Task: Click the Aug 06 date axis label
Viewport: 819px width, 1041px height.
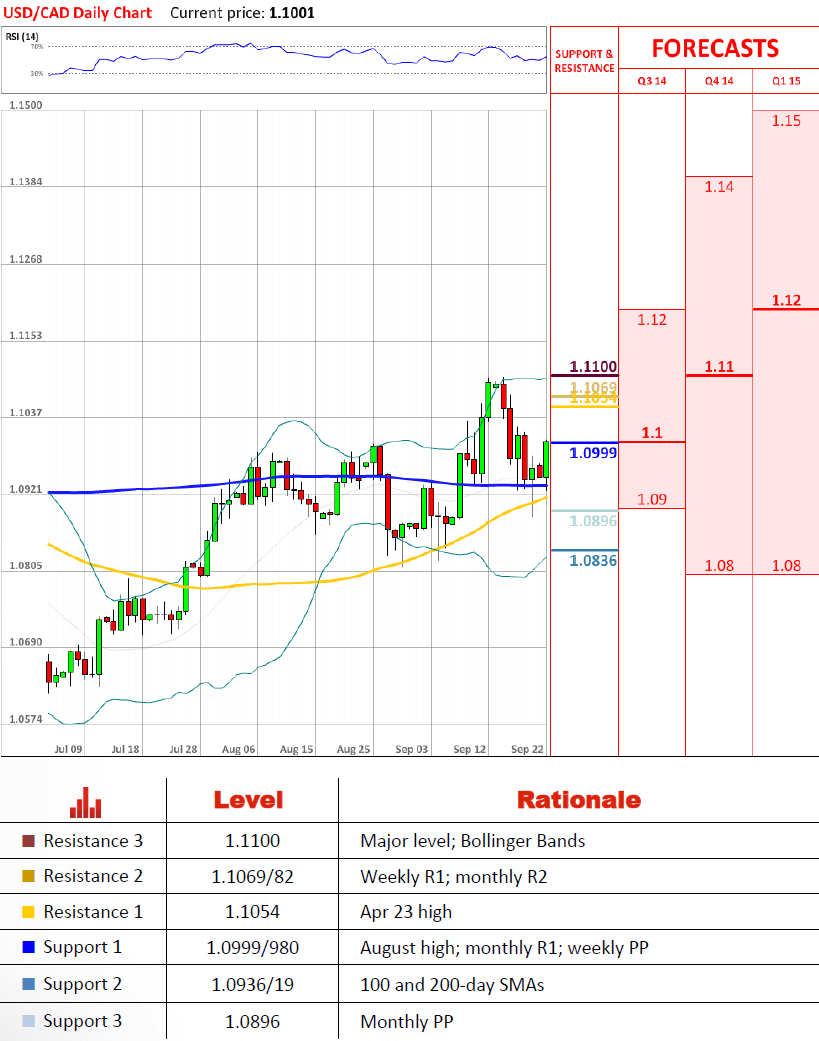Action: coord(238,749)
